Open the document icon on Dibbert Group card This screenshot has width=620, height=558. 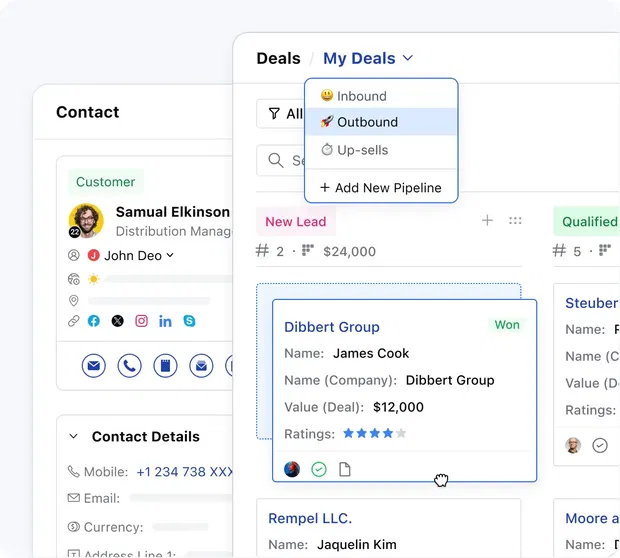coord(345,469)
